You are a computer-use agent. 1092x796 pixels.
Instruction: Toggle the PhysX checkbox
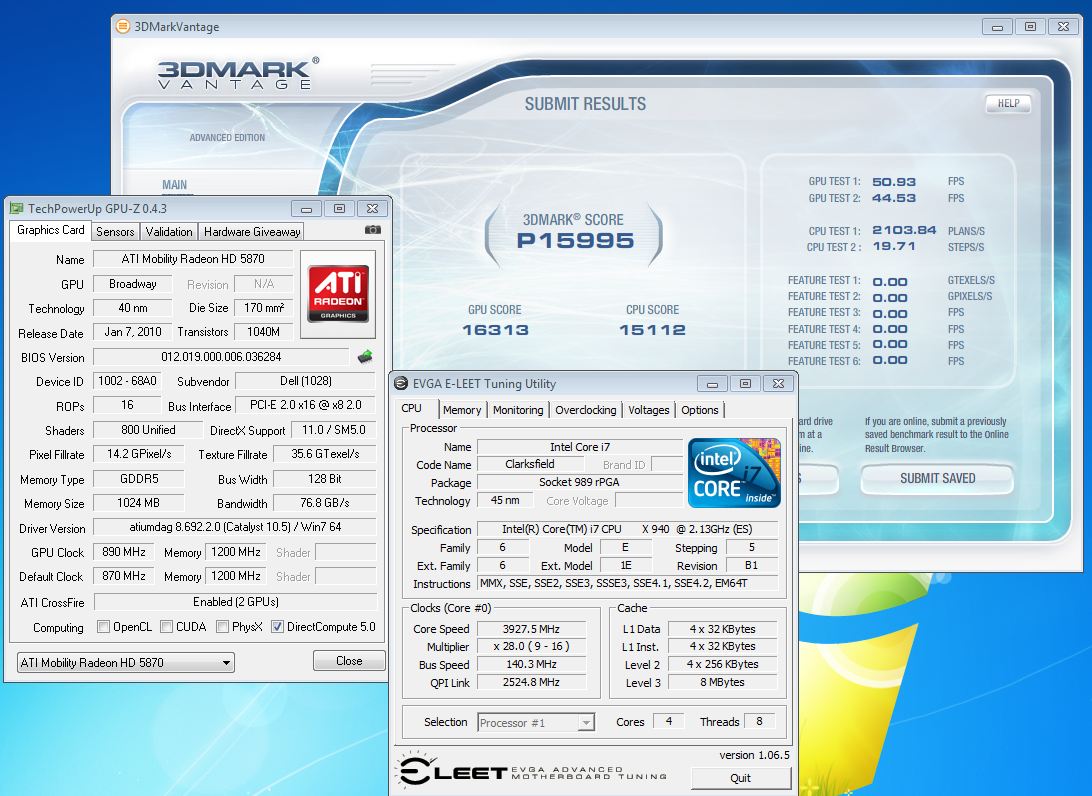[x=222, y=627]
